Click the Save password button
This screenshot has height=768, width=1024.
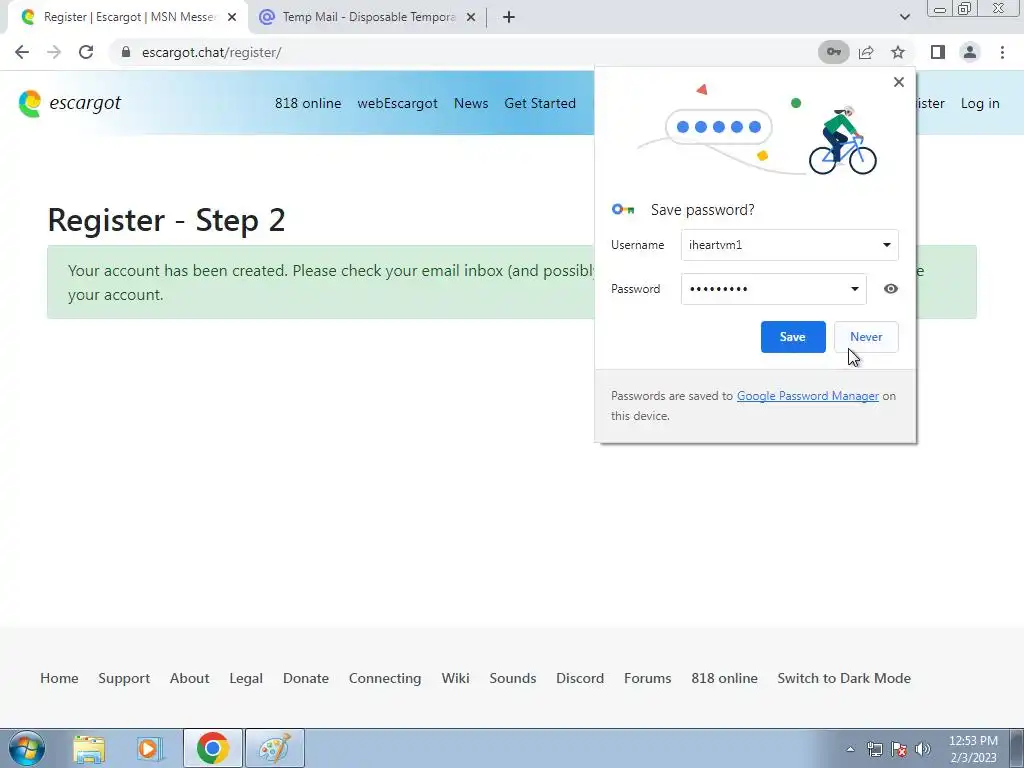coord(793,337)
